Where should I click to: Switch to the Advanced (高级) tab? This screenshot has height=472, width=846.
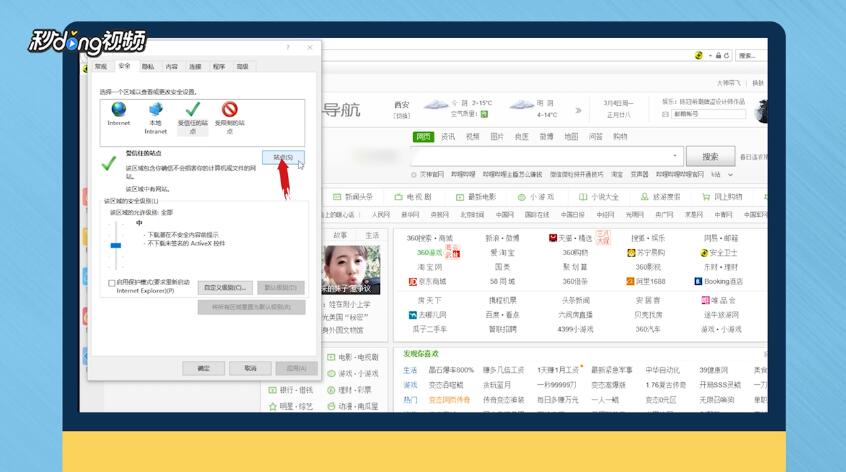point(243,66)
